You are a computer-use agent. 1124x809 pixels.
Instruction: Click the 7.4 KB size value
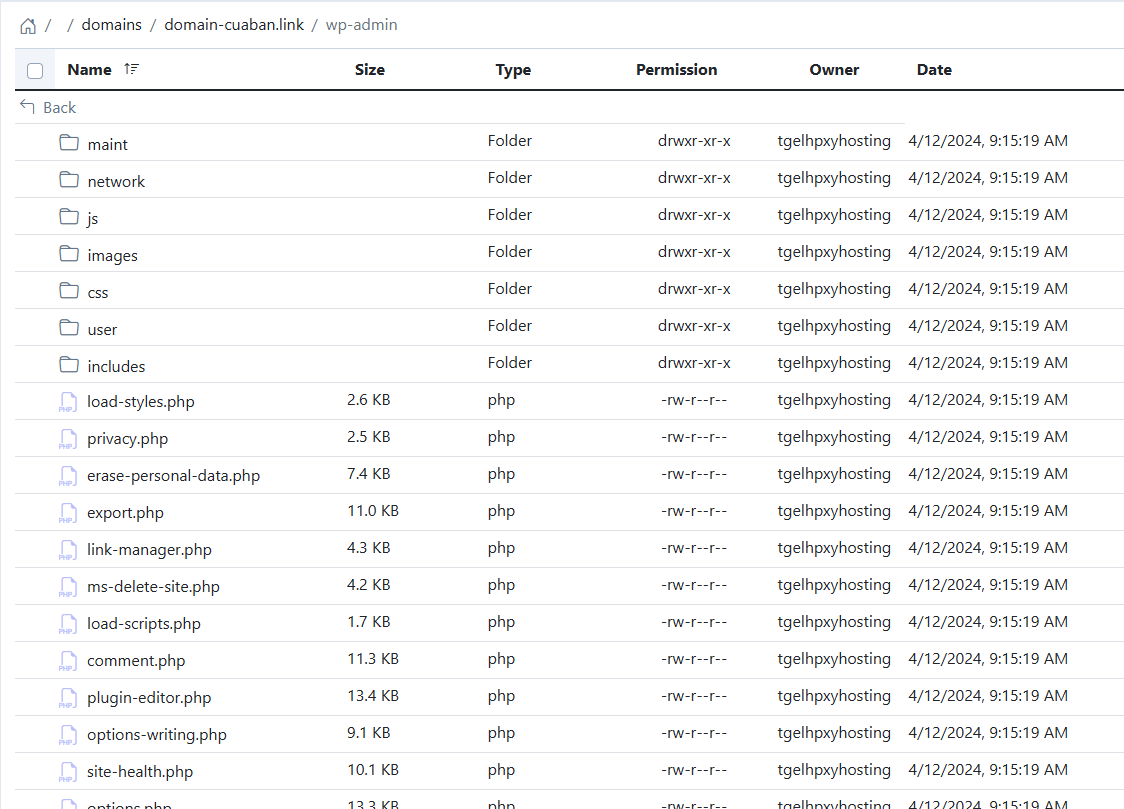pos(368,474)
